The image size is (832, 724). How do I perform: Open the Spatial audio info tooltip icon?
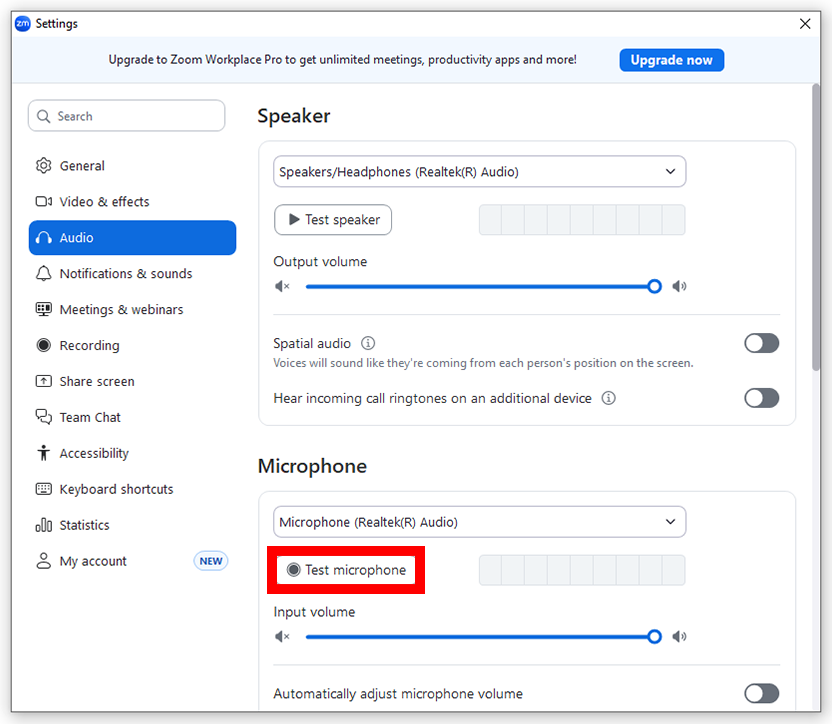(x=367, y=343)
